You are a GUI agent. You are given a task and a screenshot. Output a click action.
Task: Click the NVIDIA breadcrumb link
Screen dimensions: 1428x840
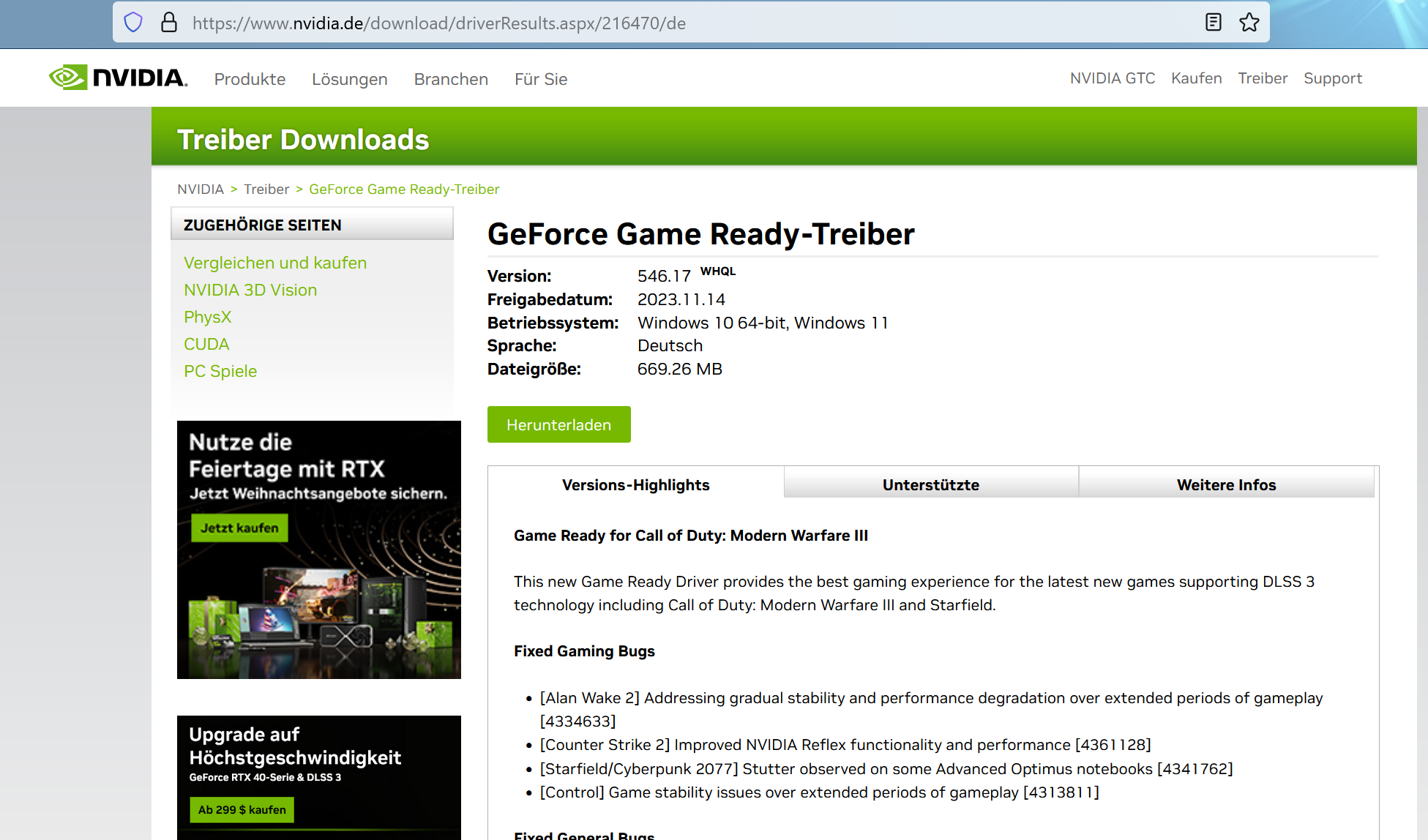point(201,190)
